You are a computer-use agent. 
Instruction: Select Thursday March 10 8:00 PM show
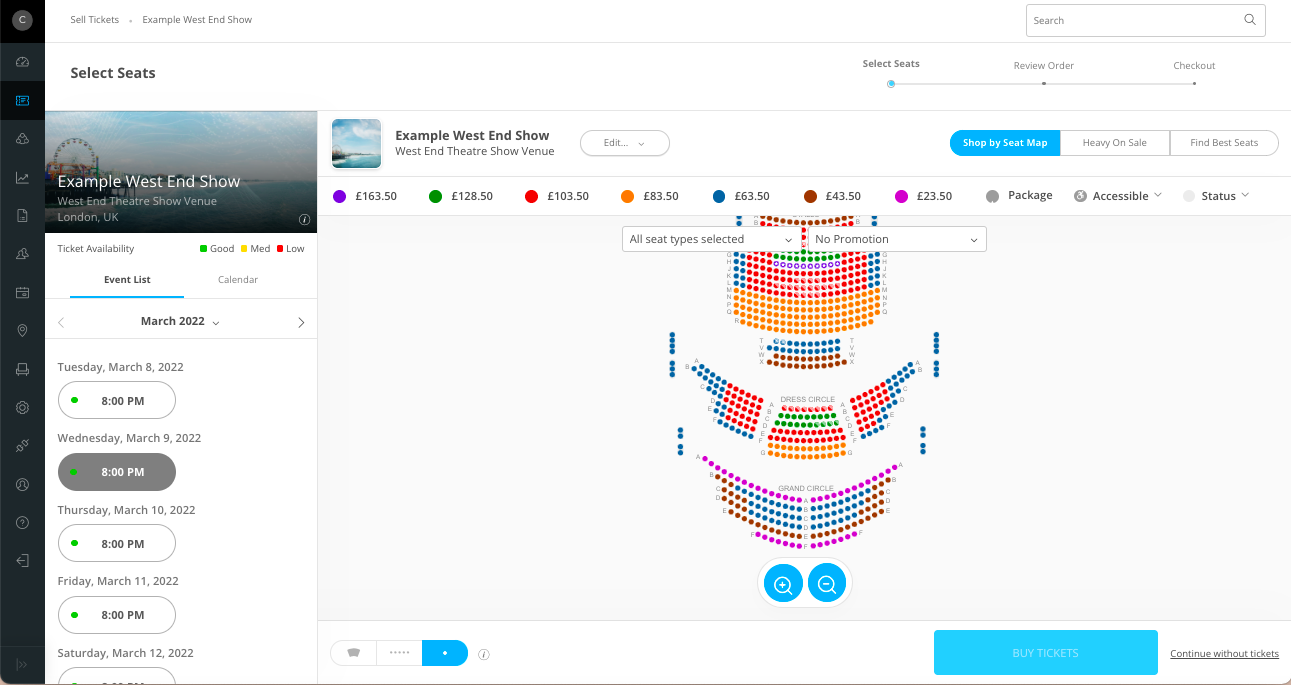click(x=117, y=544)
